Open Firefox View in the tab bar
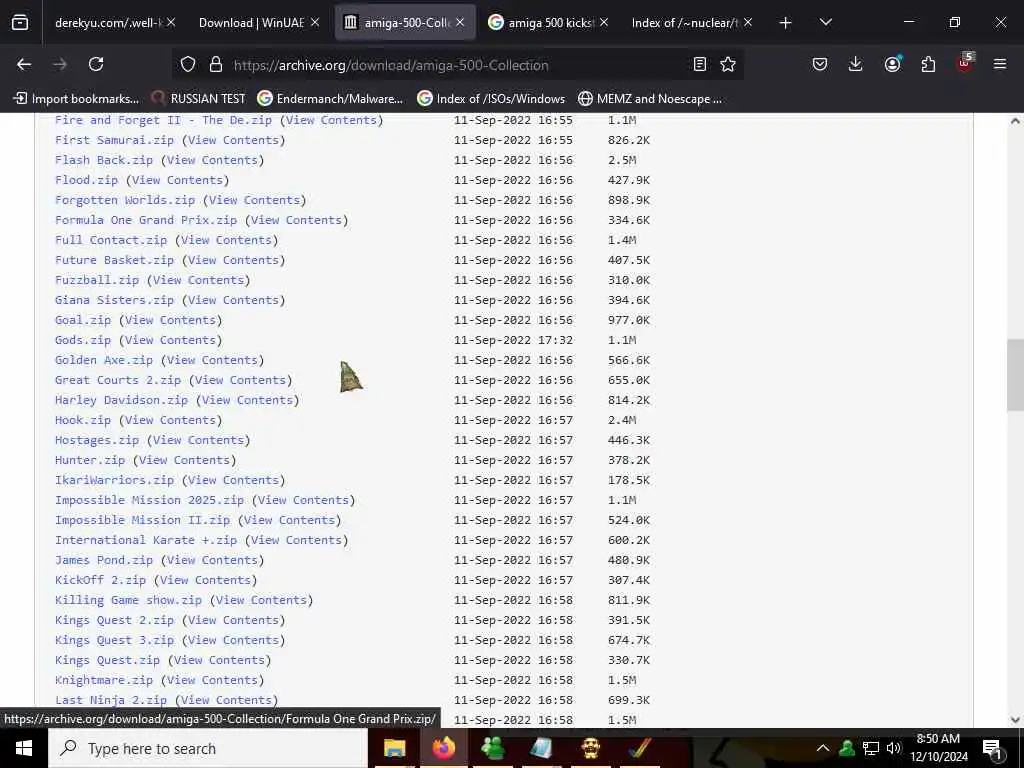This screenshot has height=768, width=1024. pos(20,23)
